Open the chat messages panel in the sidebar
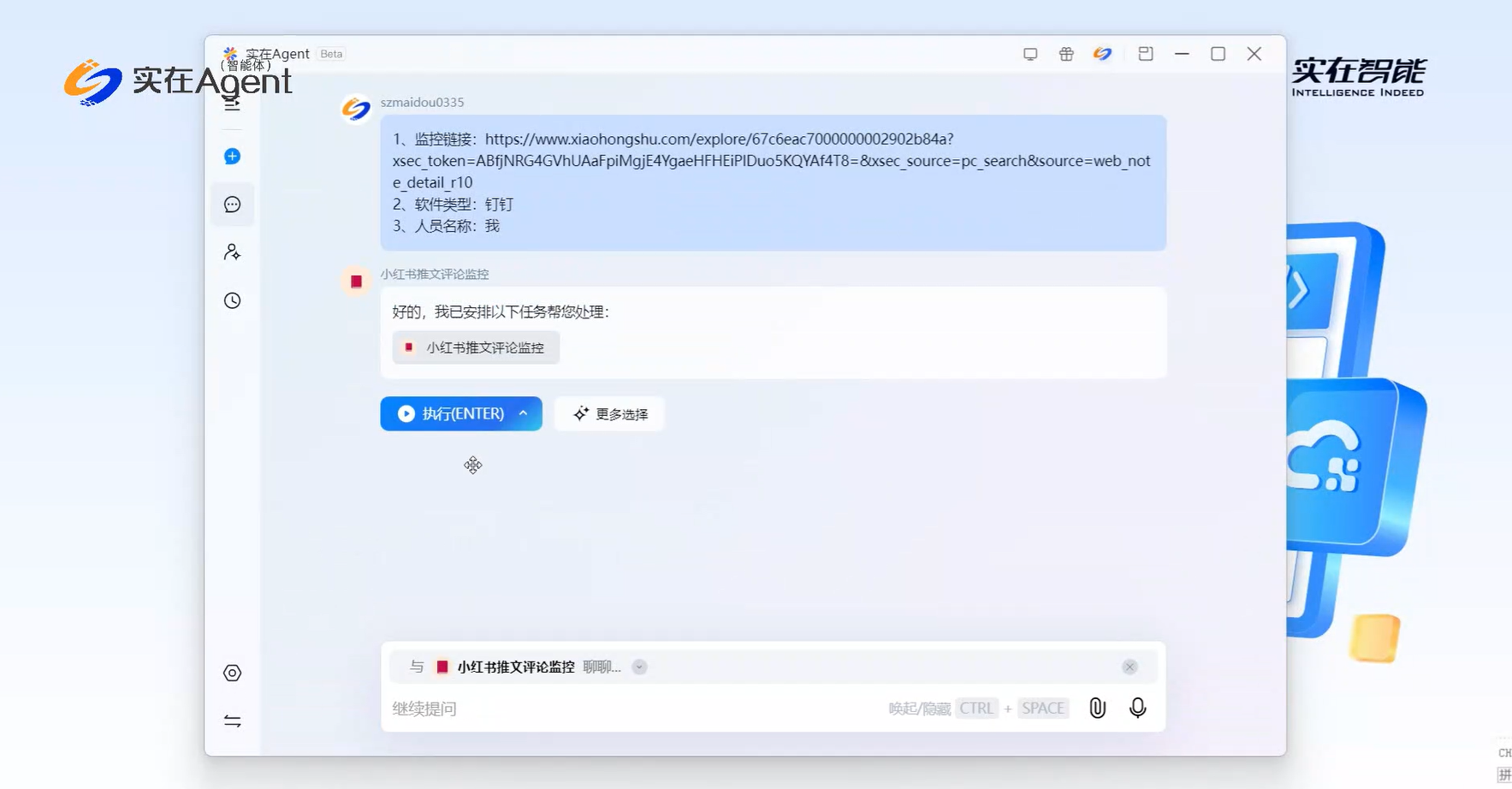 (x=232, y=204)
